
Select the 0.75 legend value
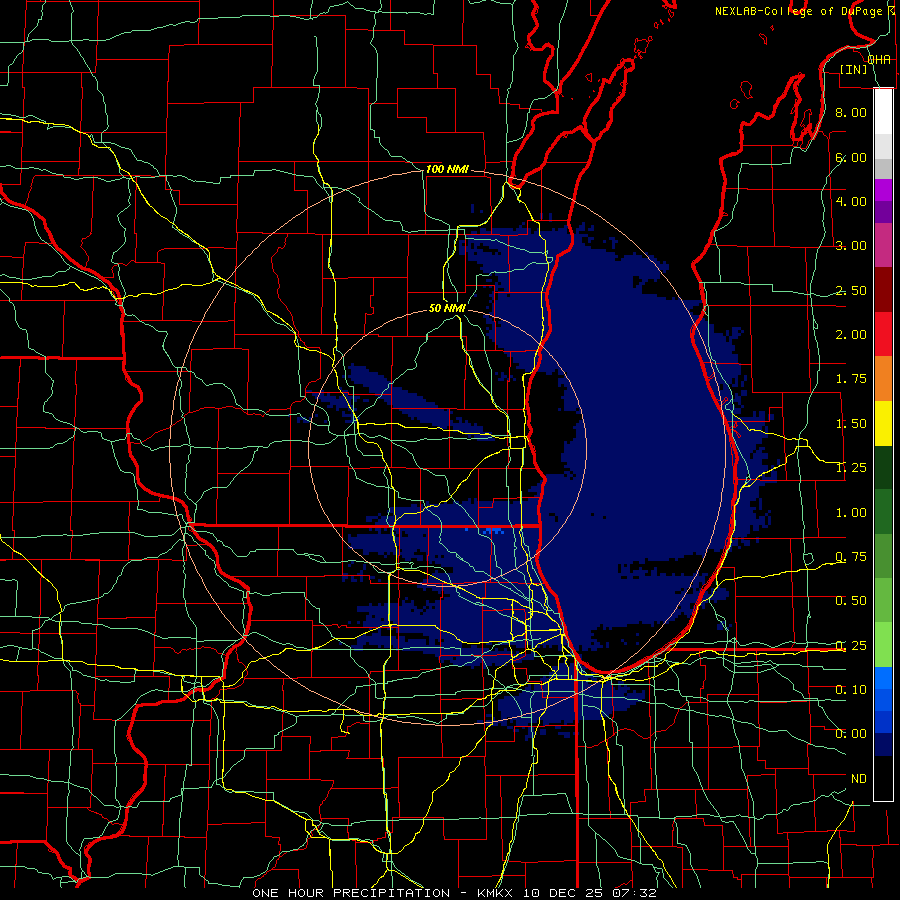851,557
